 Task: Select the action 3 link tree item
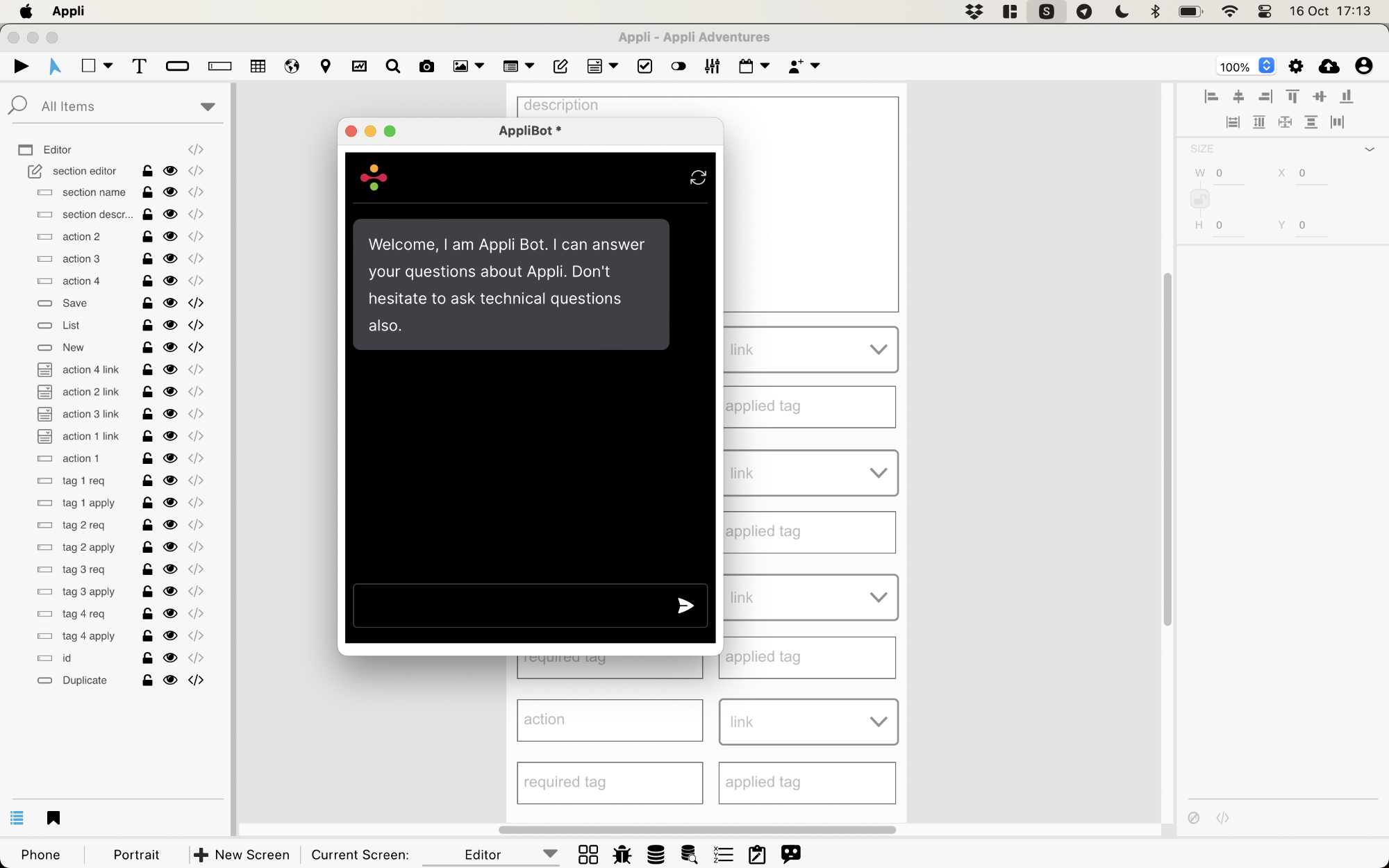[90, 414]
